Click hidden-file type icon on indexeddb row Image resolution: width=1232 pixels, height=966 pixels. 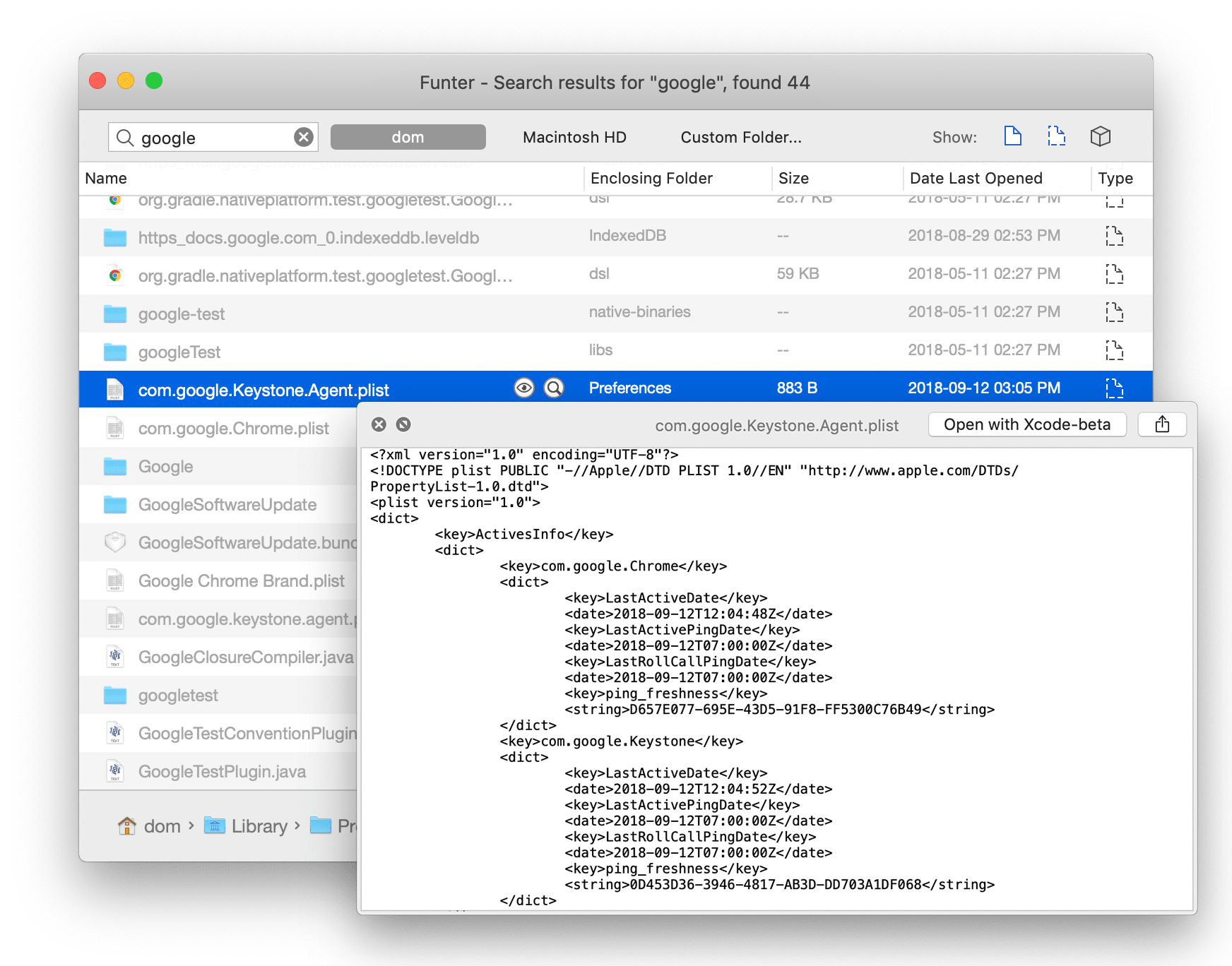pyautogui.click(x=1114, y=235)
